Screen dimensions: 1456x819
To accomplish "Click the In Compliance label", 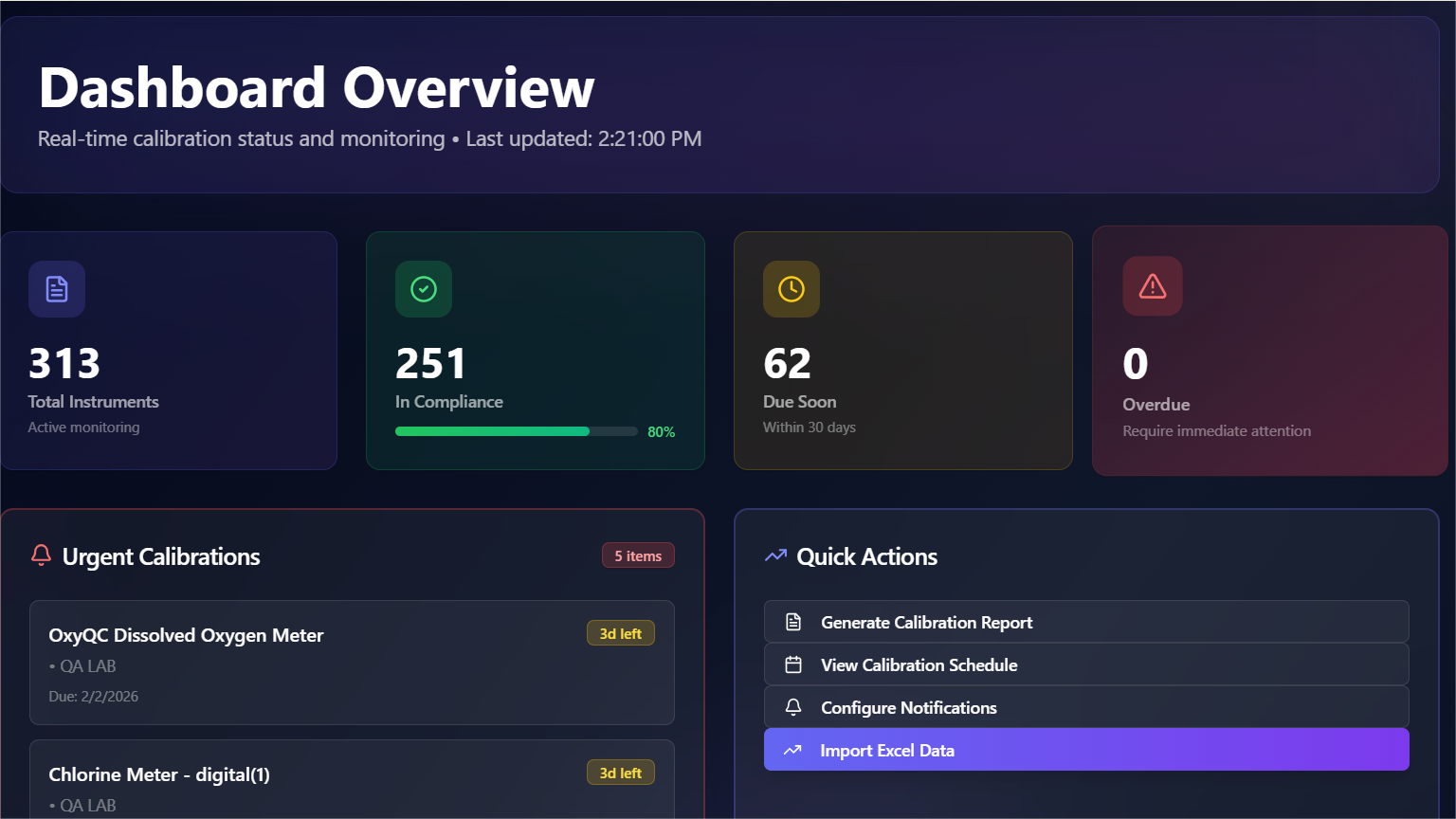I will [449, 402].
